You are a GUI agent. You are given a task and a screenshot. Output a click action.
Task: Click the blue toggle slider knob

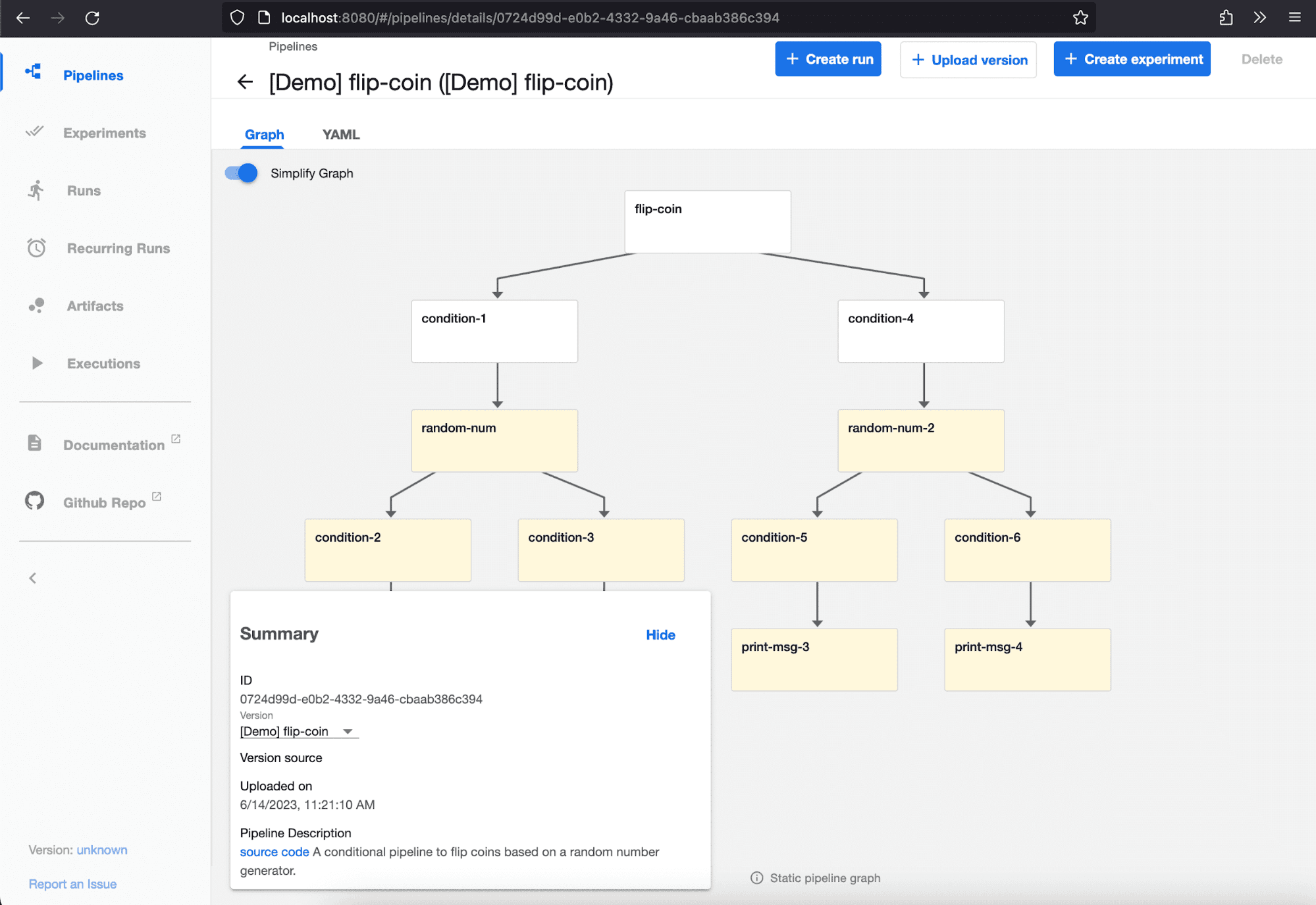click(x=246, y=173)
